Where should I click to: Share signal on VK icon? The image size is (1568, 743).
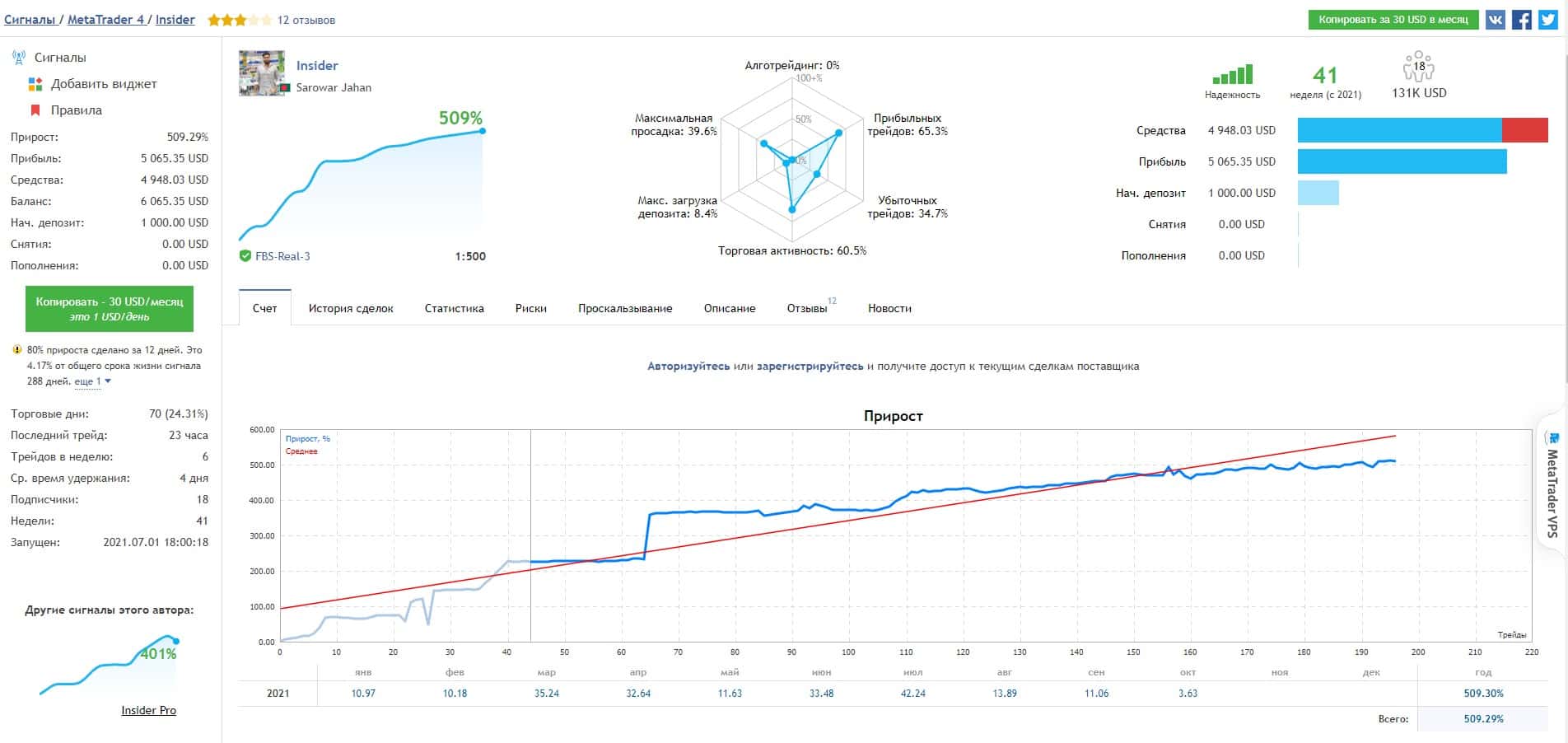click(x=1496, y=20)
